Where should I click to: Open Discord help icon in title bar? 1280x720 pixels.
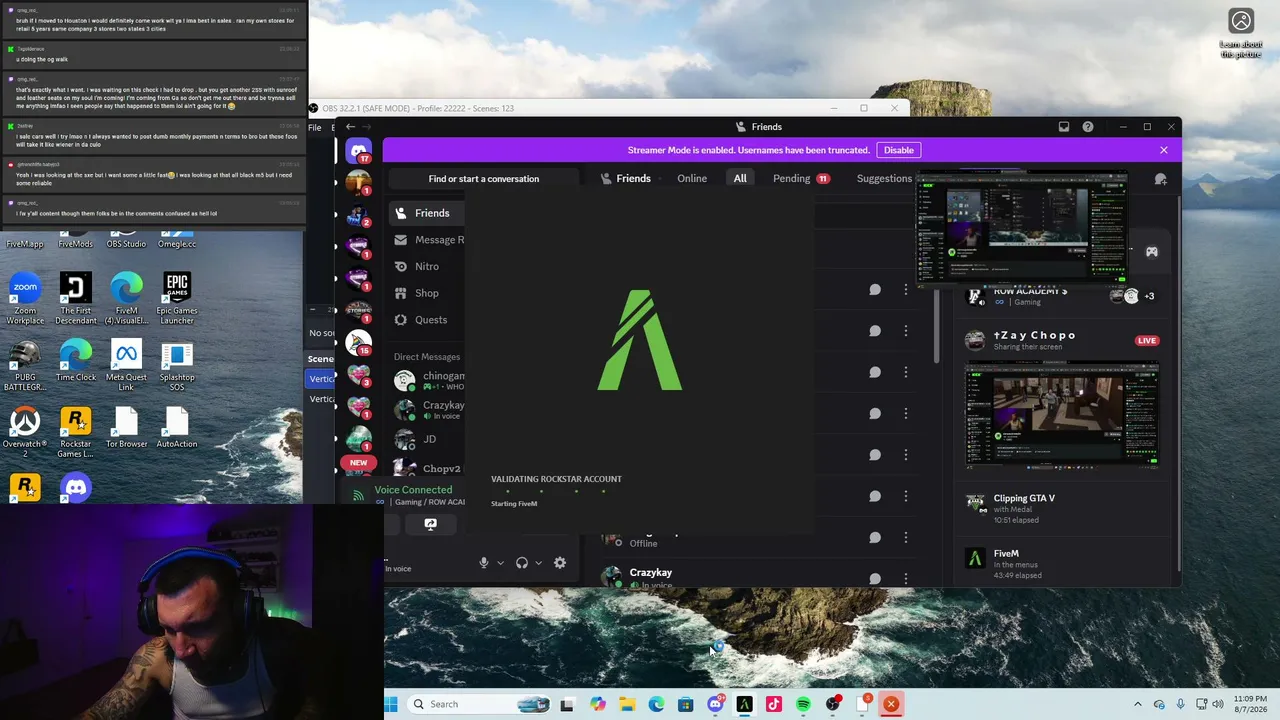[1088, 127]
